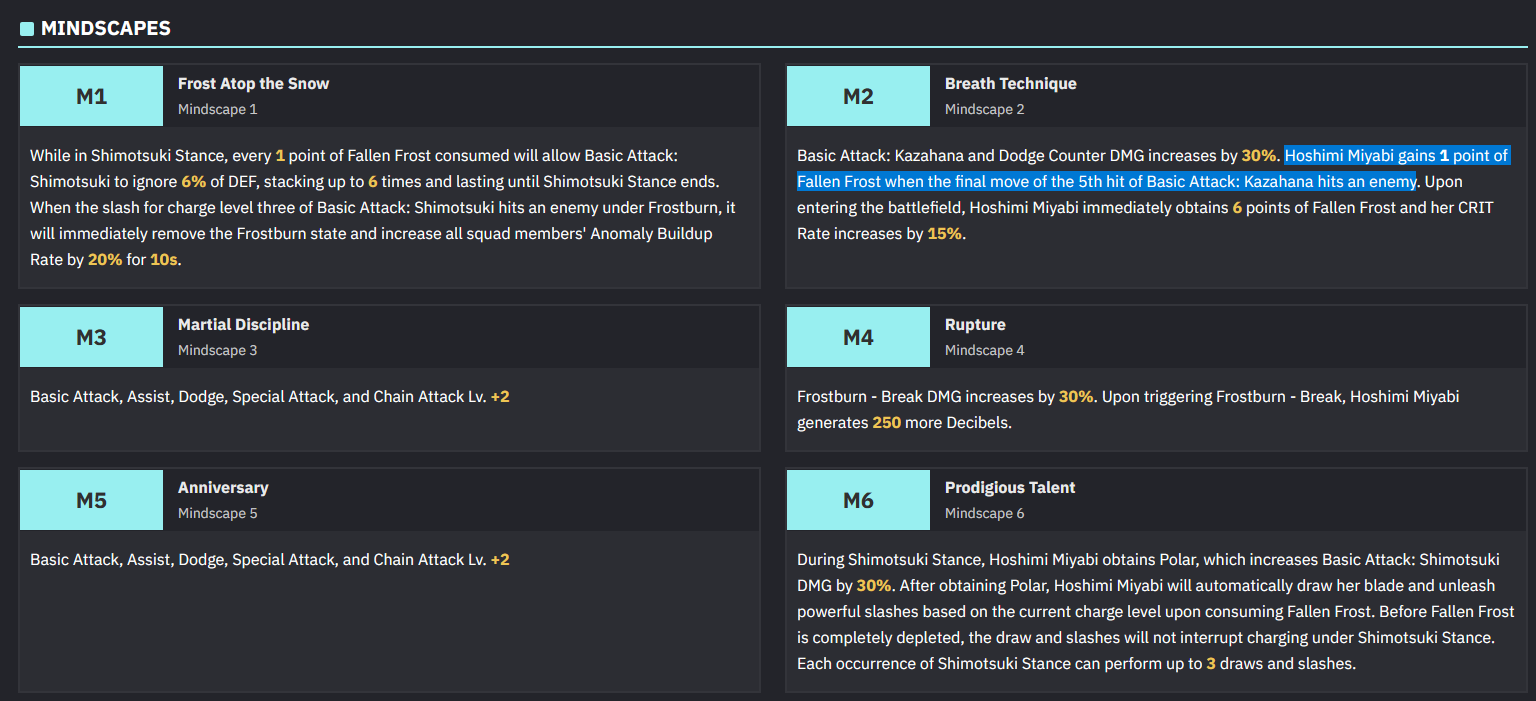Click the +2 value in Martial Discipline

(500, 397)
